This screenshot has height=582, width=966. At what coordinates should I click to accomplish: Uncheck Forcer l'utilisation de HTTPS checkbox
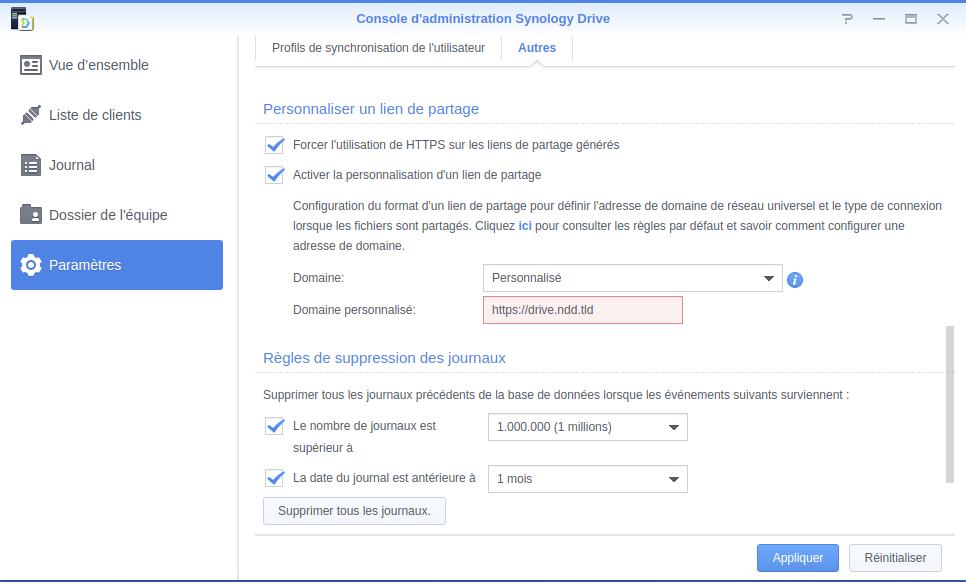point(275,145)
